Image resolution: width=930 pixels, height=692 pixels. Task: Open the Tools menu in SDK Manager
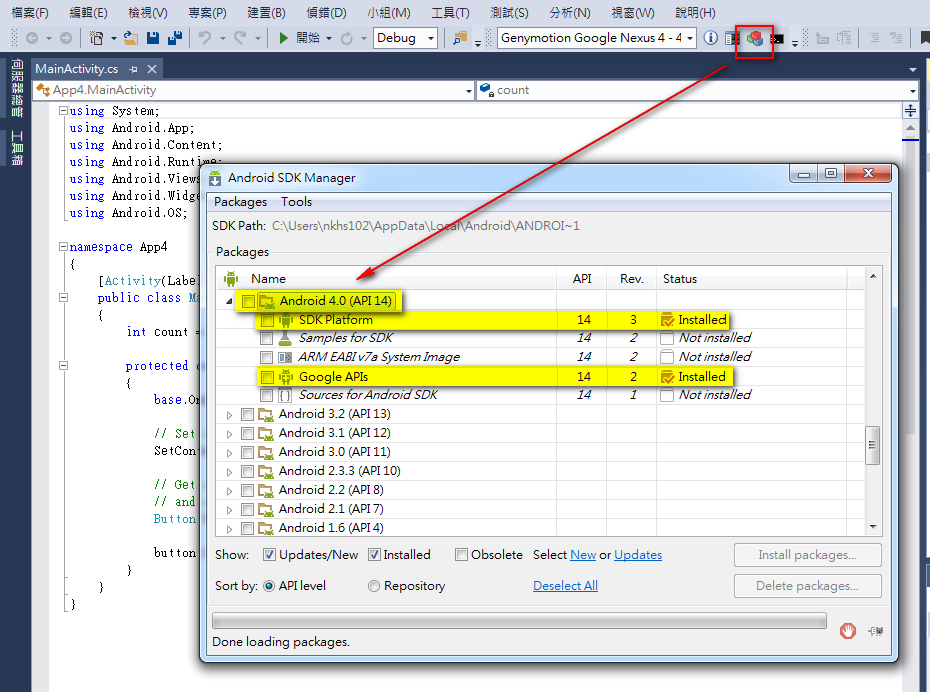(296, 202)
